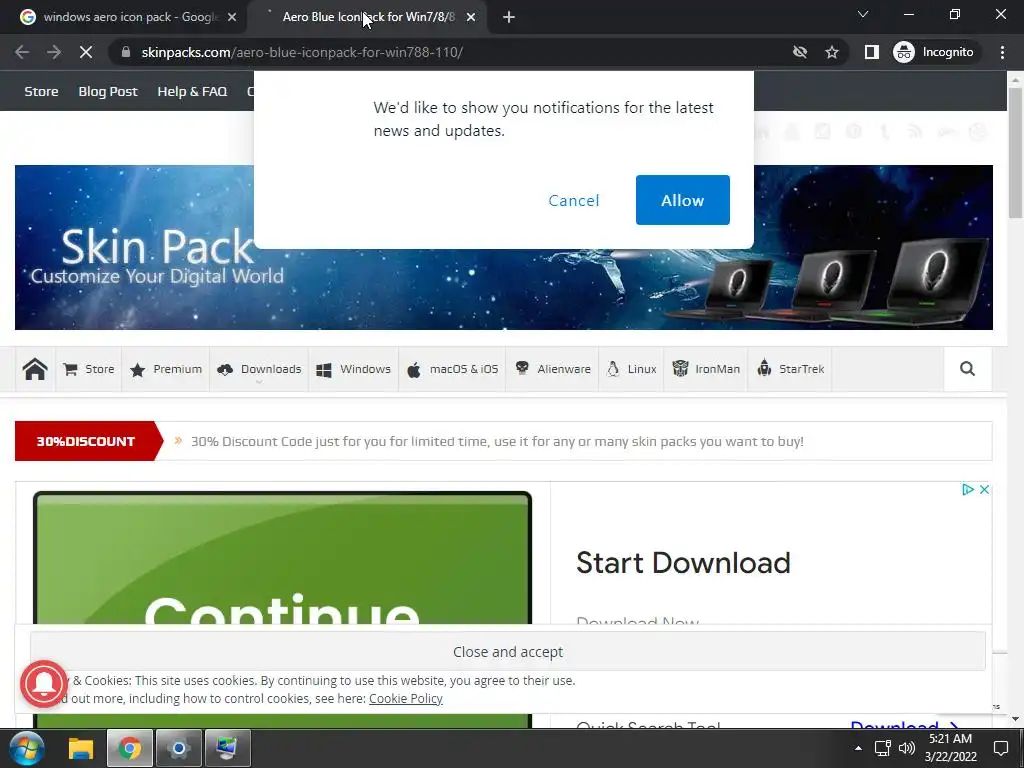View third-party cookie blocking eye icon

(x=799, y=52)
